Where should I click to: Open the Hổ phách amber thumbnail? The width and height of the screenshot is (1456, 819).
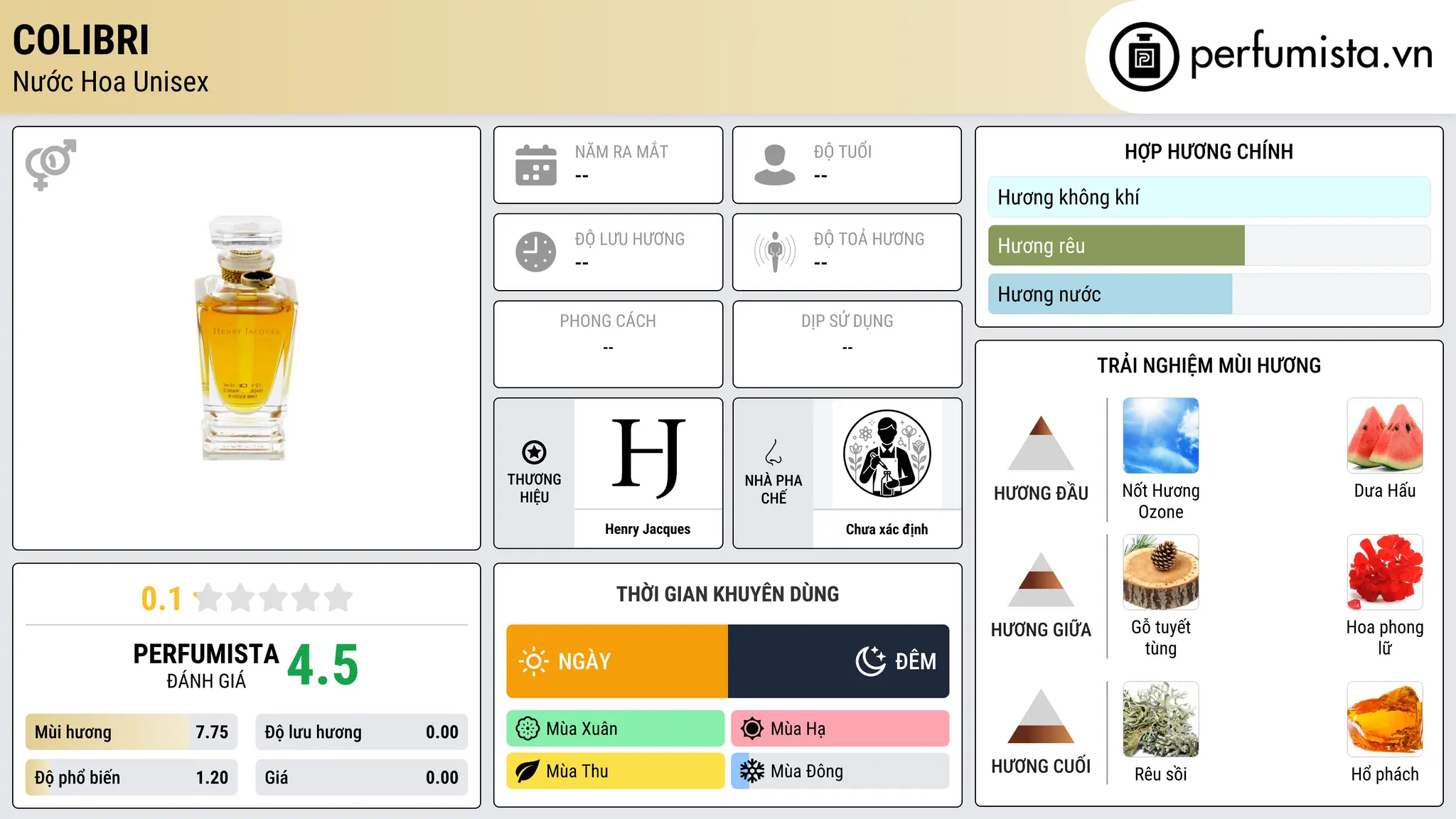(1385, 719)
